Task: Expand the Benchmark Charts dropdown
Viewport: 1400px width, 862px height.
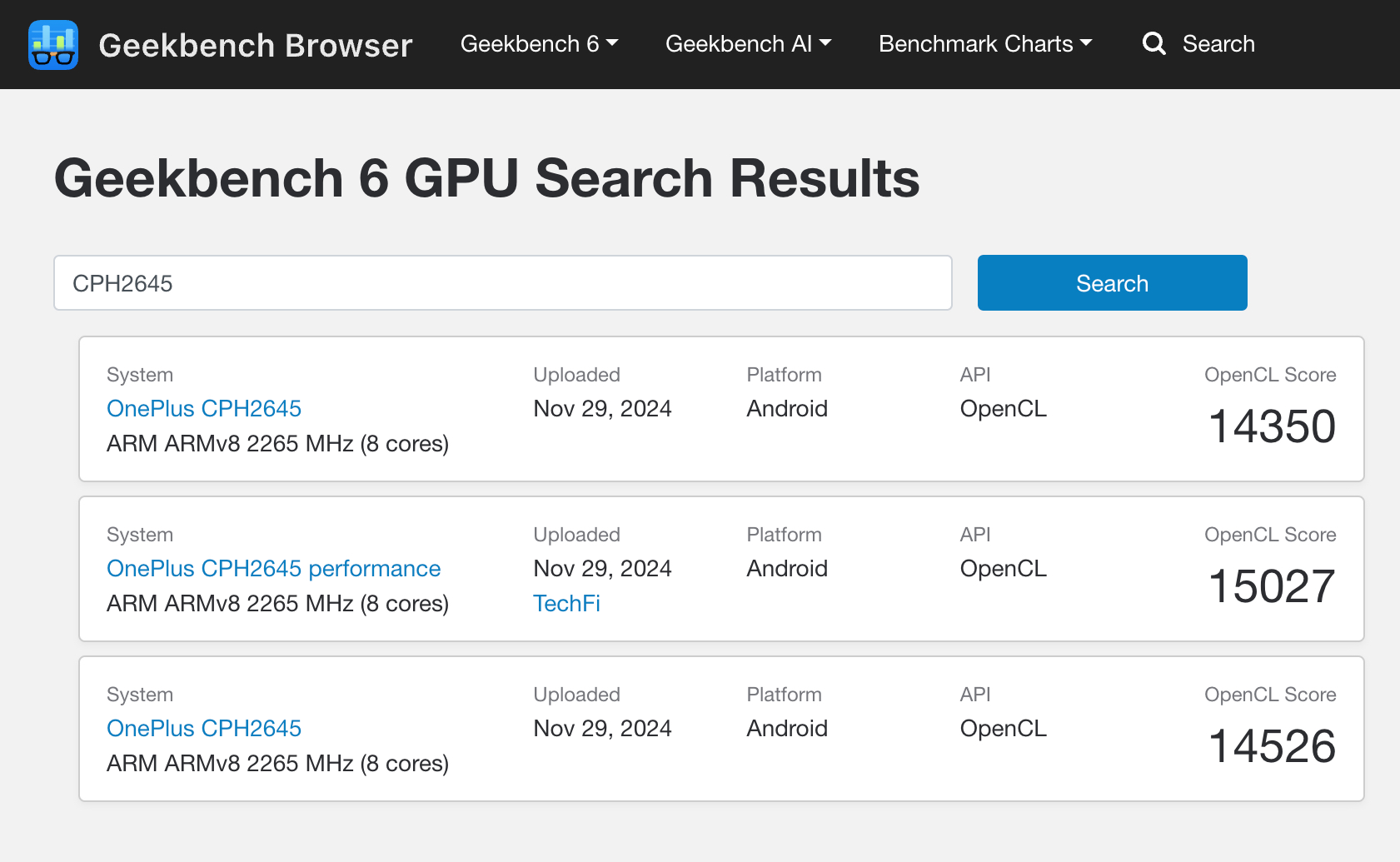Action: tap(984, 44)
